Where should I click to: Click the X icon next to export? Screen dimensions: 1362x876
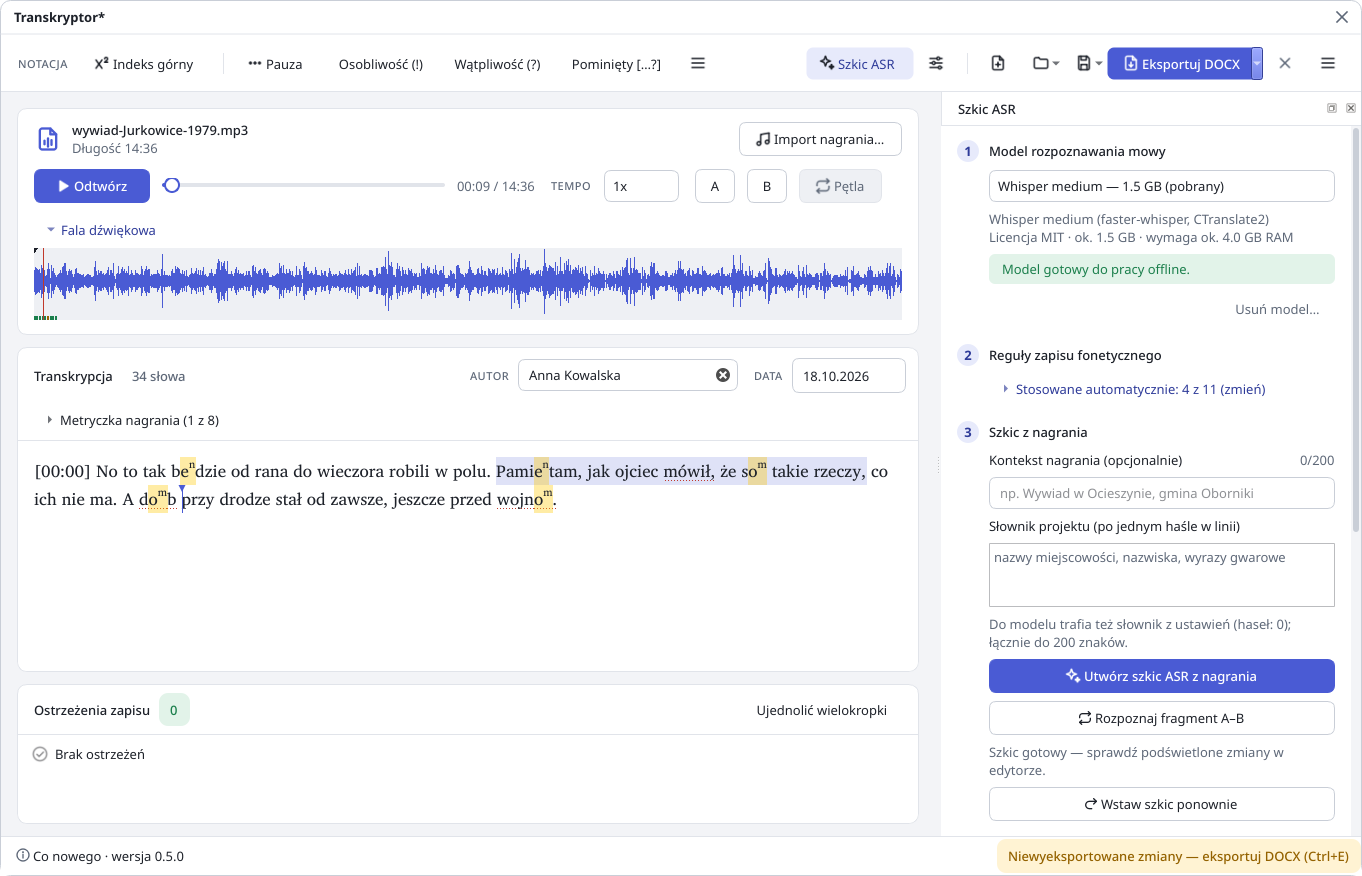coord(1285,63)
